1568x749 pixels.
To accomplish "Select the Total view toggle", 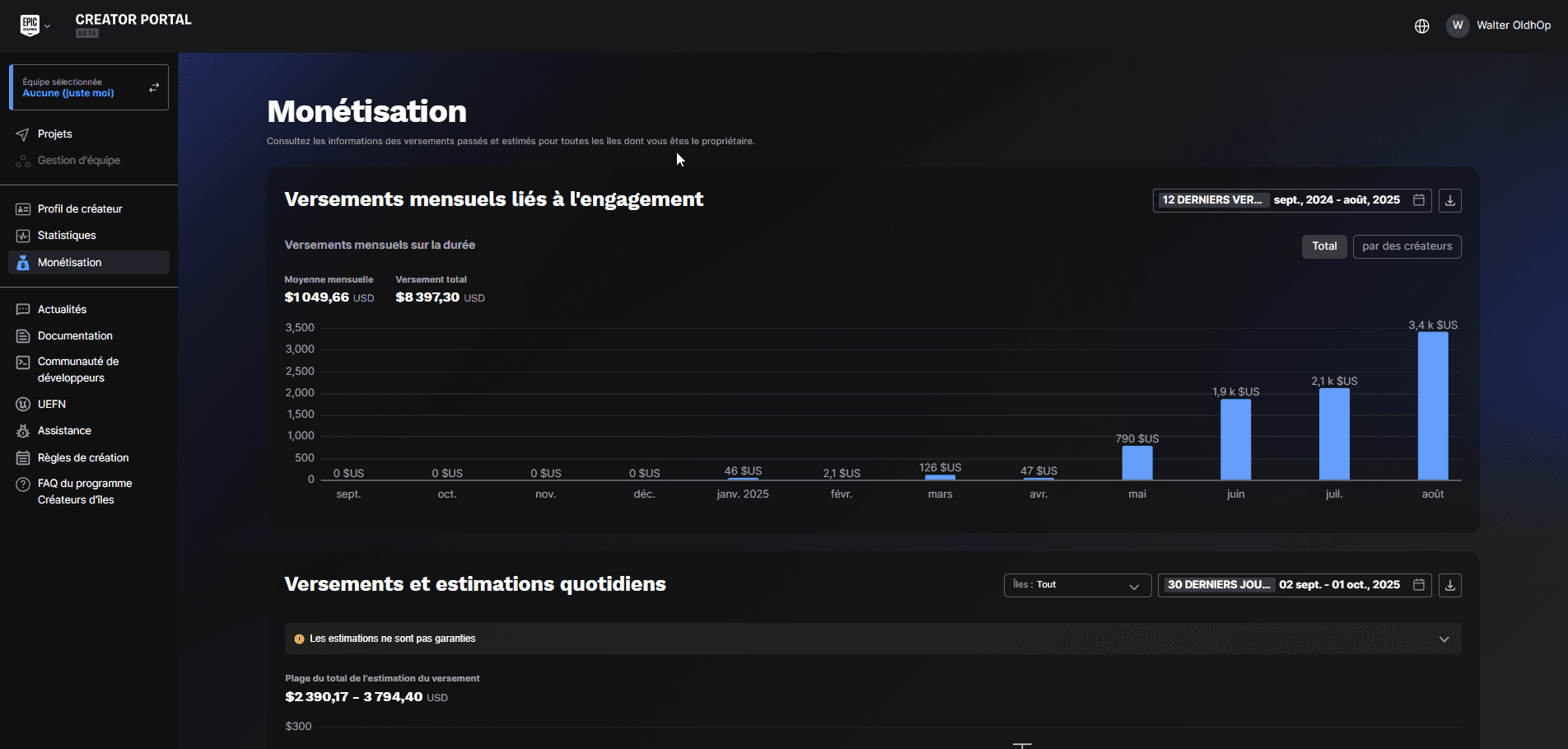I will point(1324,246).
